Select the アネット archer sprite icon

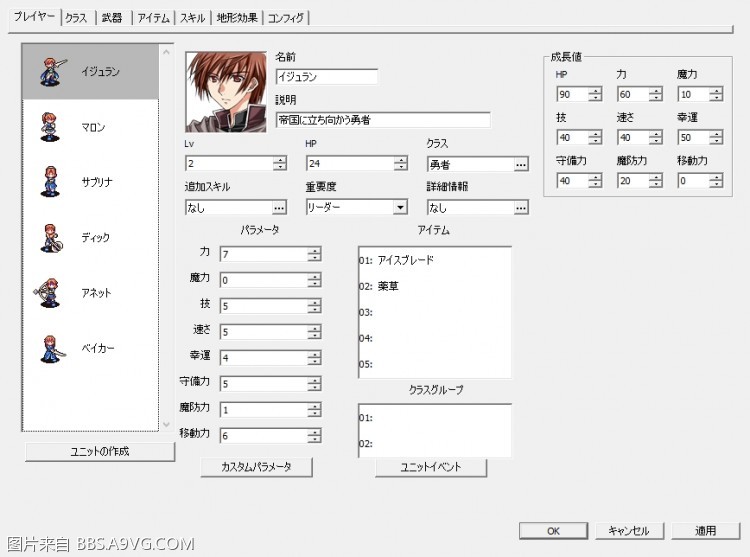pyautogui.click(x=48, y=293)
